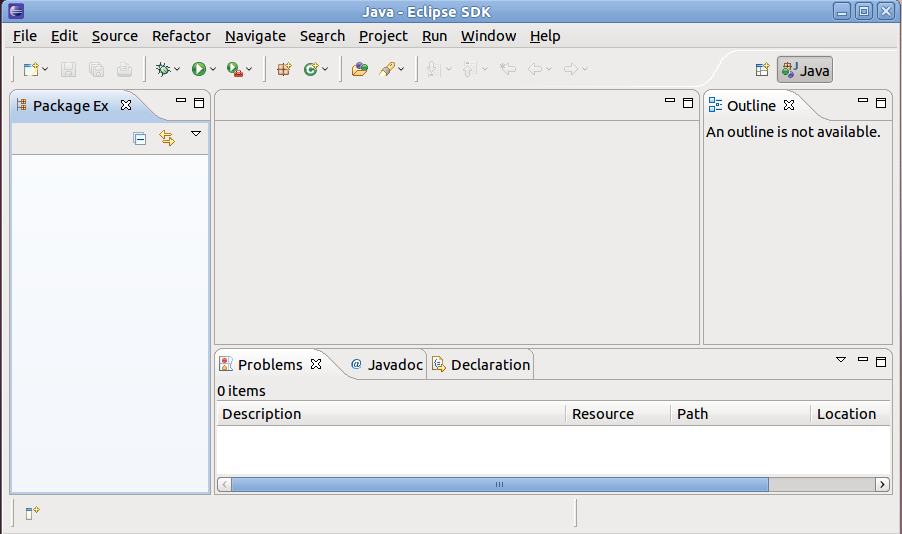Expand the Debug dropdown arrow
Screen dimensions: 902x534
tap(177, 70)
